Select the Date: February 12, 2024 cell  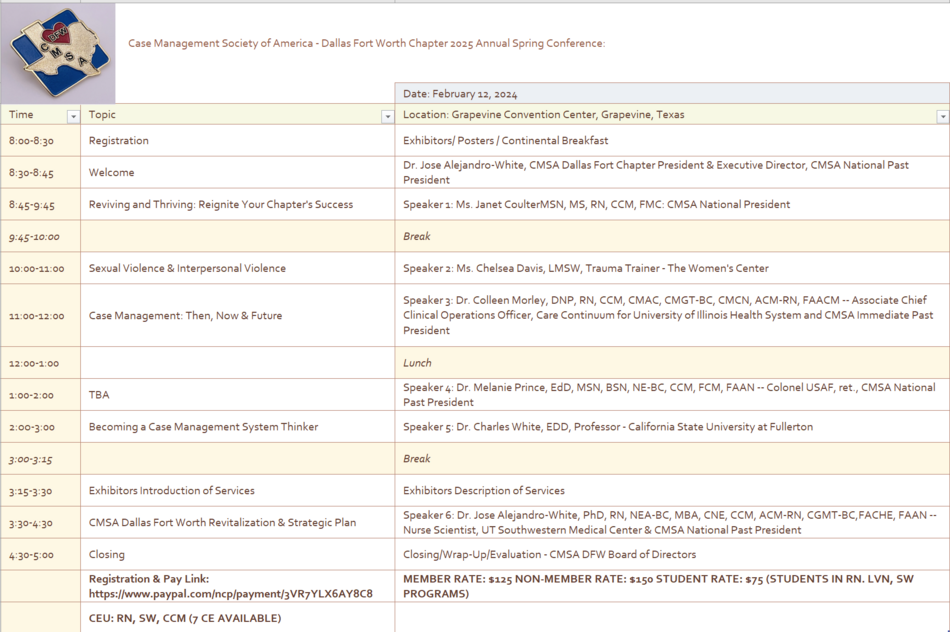pyautogui.click(x=672, y=93)
